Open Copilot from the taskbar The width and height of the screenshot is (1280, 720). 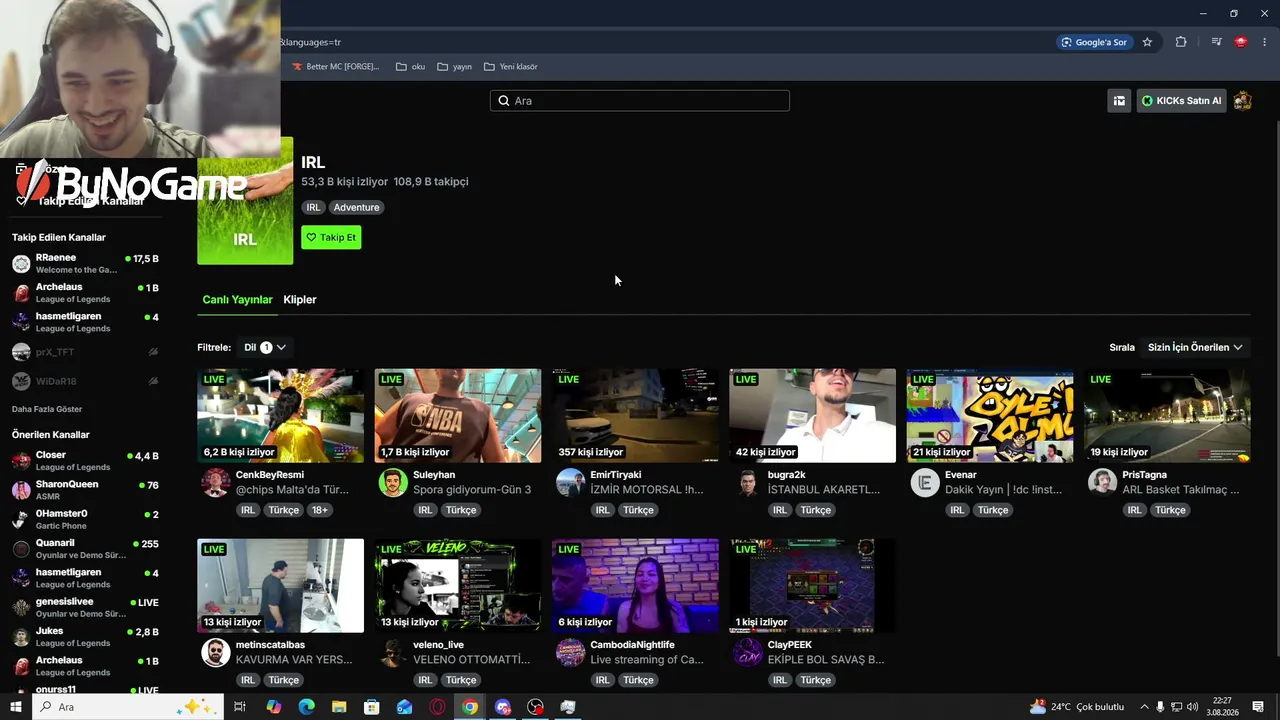(x=273, y=707)
